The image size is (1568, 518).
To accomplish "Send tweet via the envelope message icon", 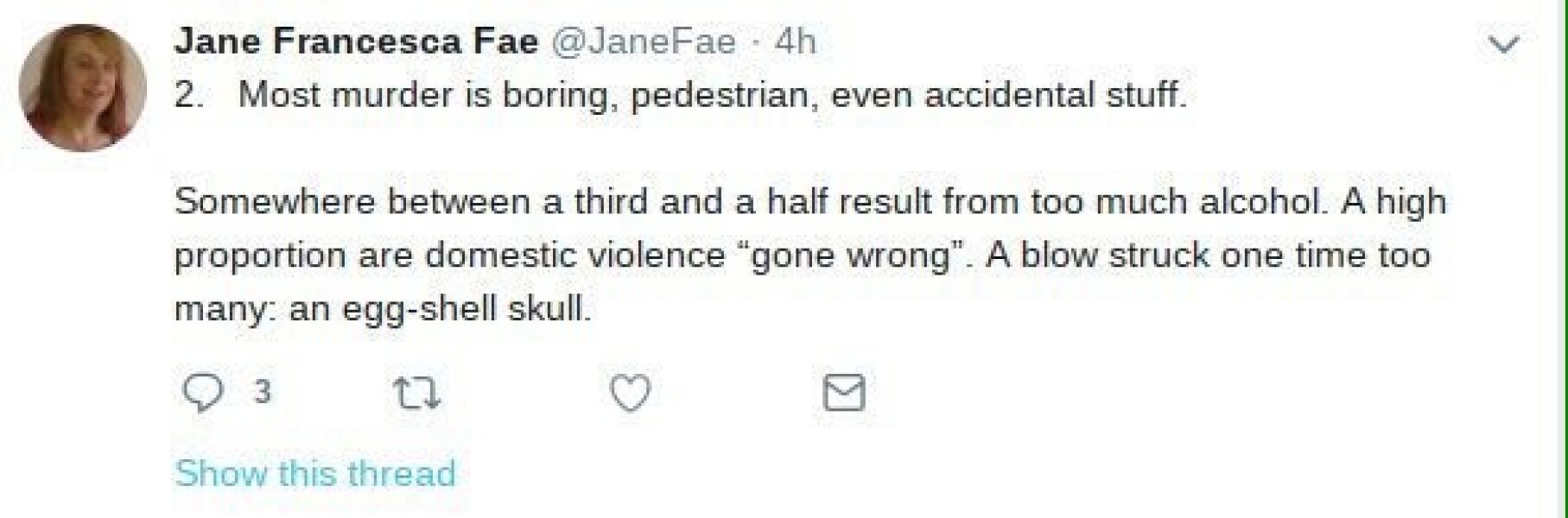I will click(843, 394).
